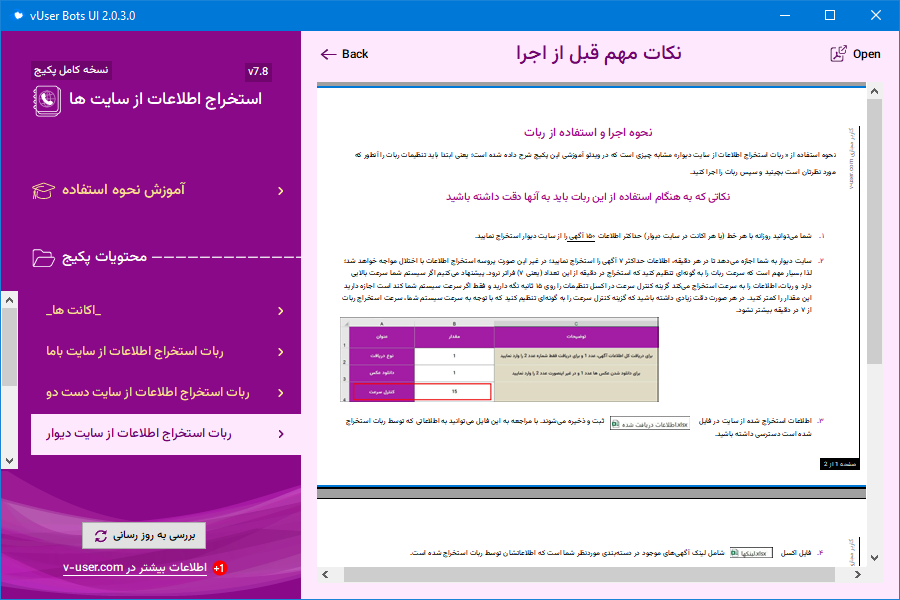The height and width of the screenshot is (600, 900).
Task: Click the sidebar list scroll down arrow
Action: click(x=9, y=460)
